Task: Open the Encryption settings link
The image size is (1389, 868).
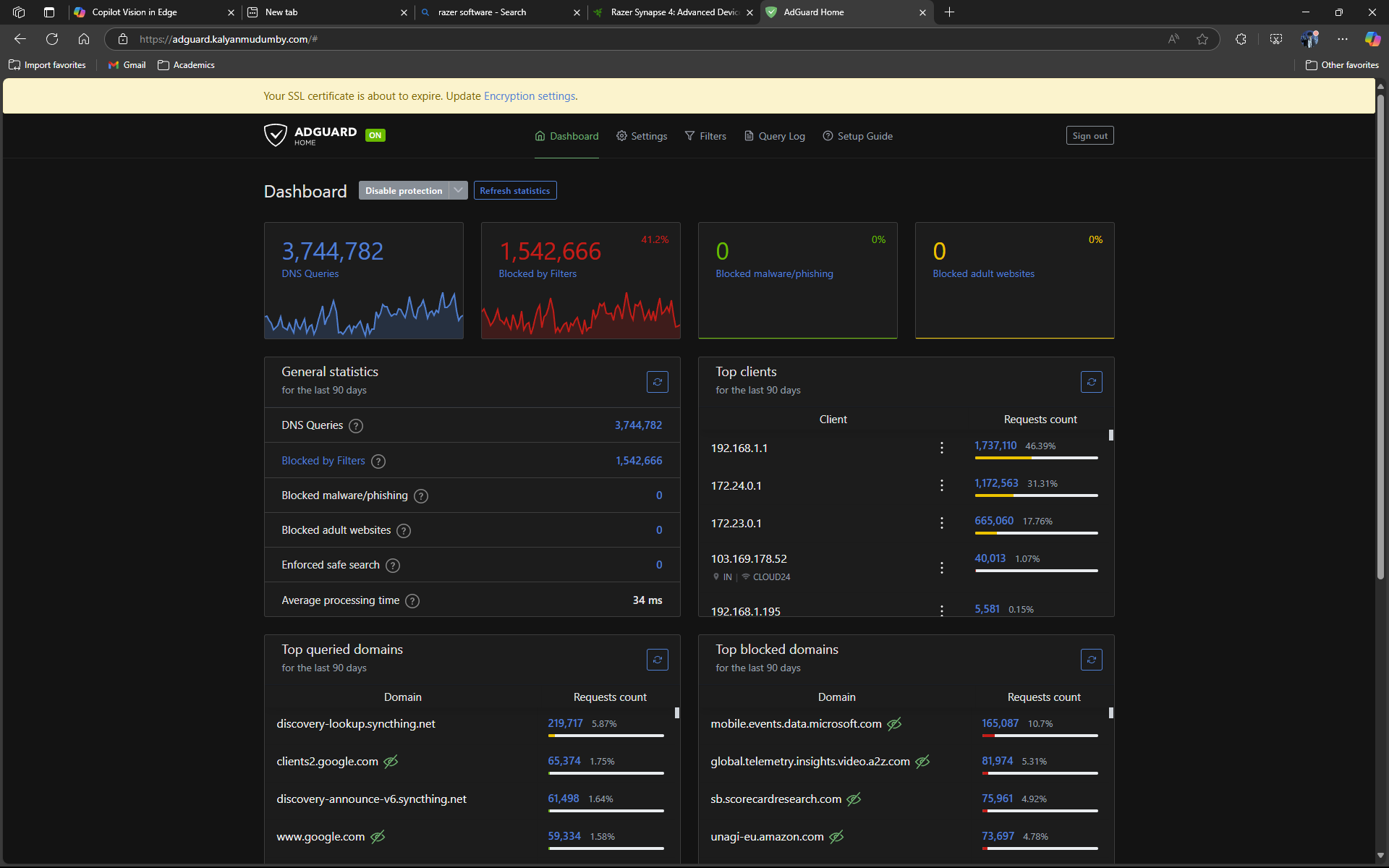Action: point(530,96)
